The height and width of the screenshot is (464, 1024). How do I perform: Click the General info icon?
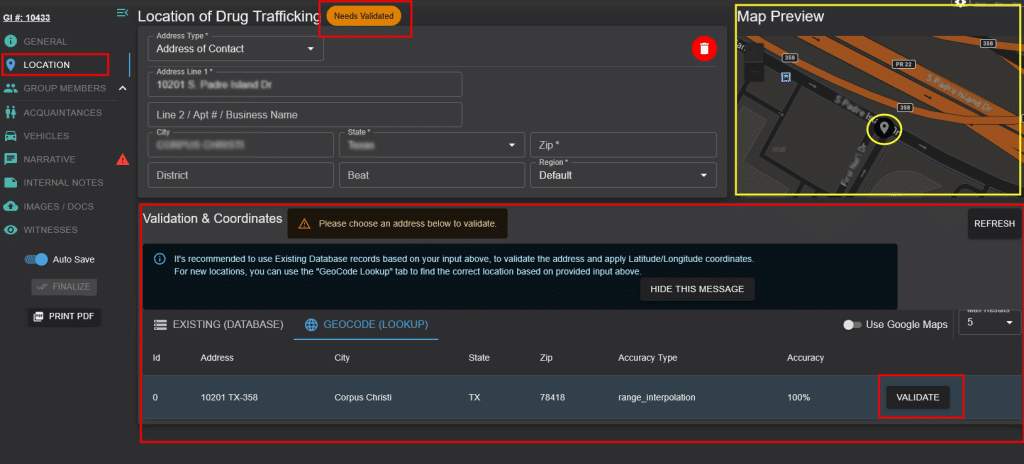click(x=10, y=42)
